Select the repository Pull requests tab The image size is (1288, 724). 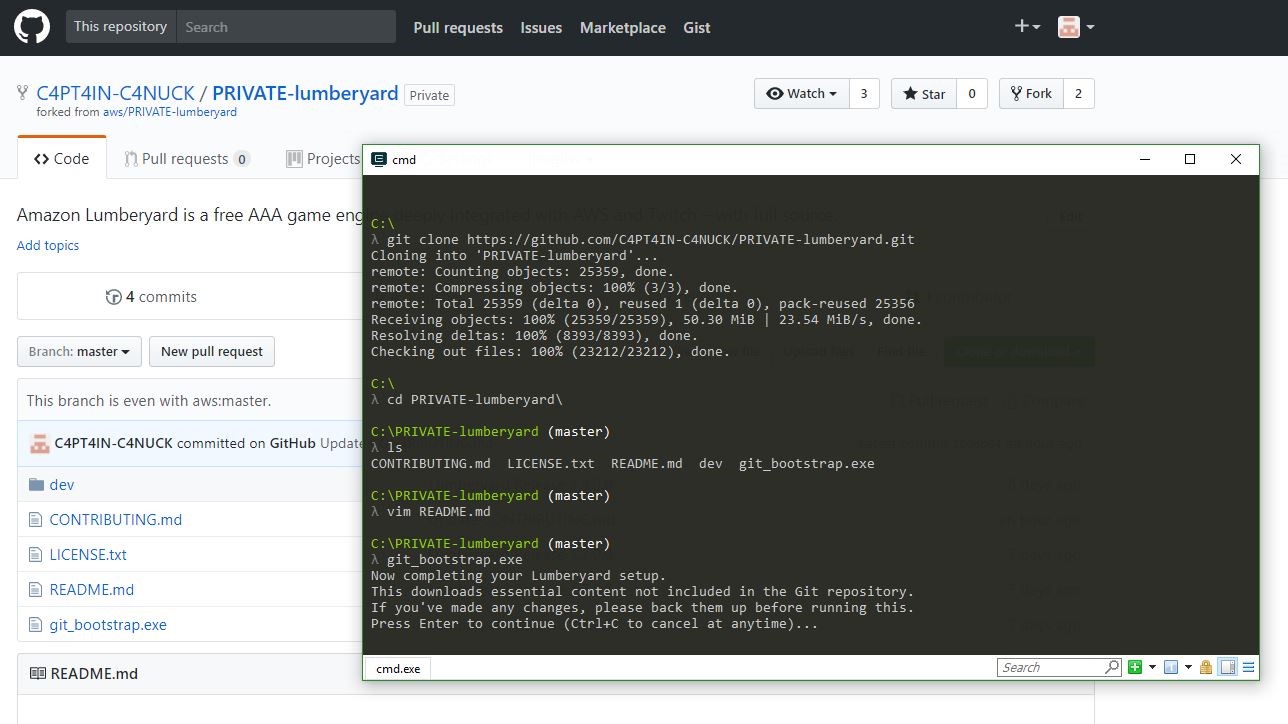[187, 159]
